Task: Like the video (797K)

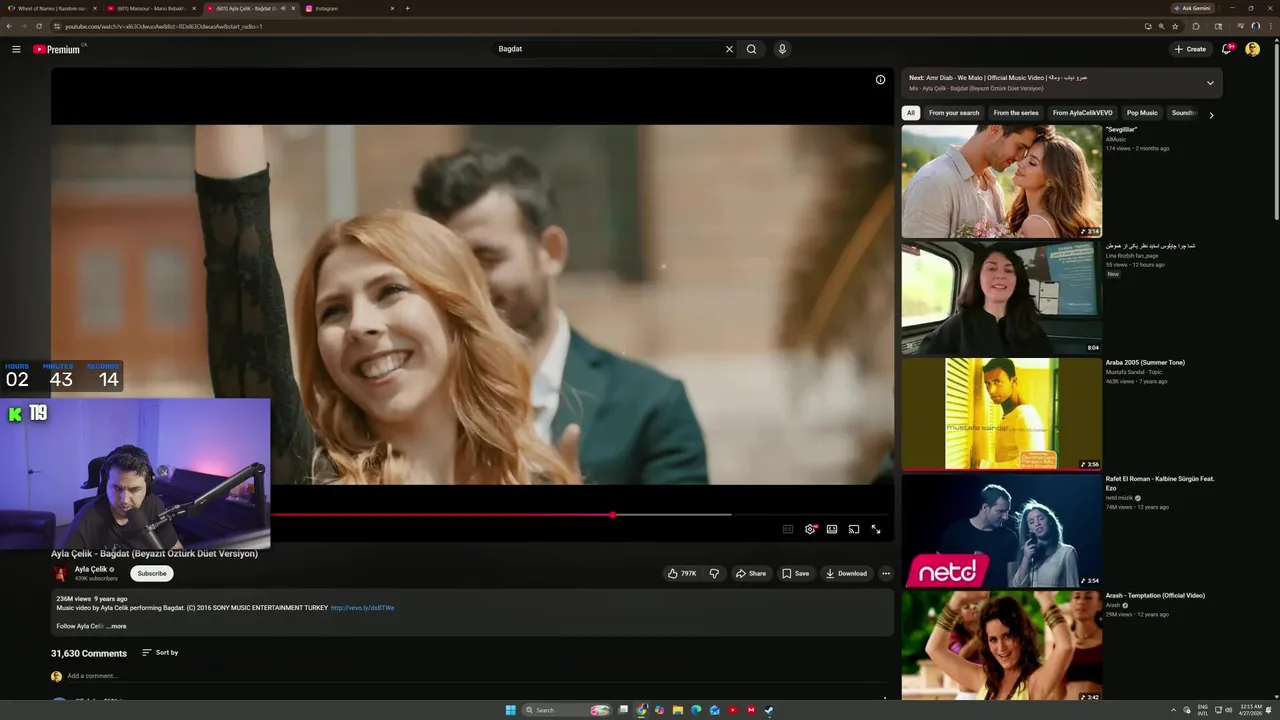Action: [x=682, y=573]
